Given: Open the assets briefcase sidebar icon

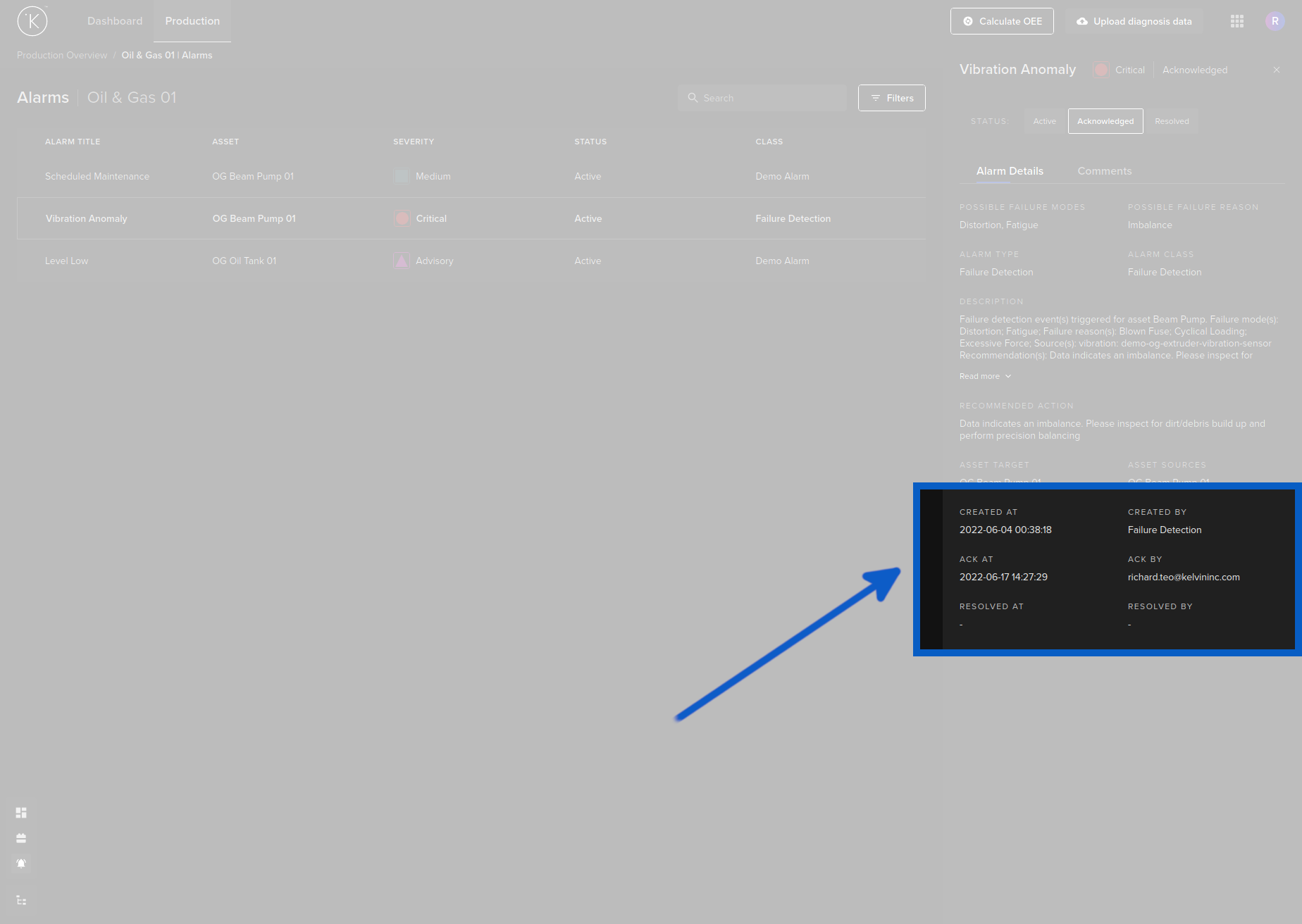Looking at the screenshot, I should [21, 838].
